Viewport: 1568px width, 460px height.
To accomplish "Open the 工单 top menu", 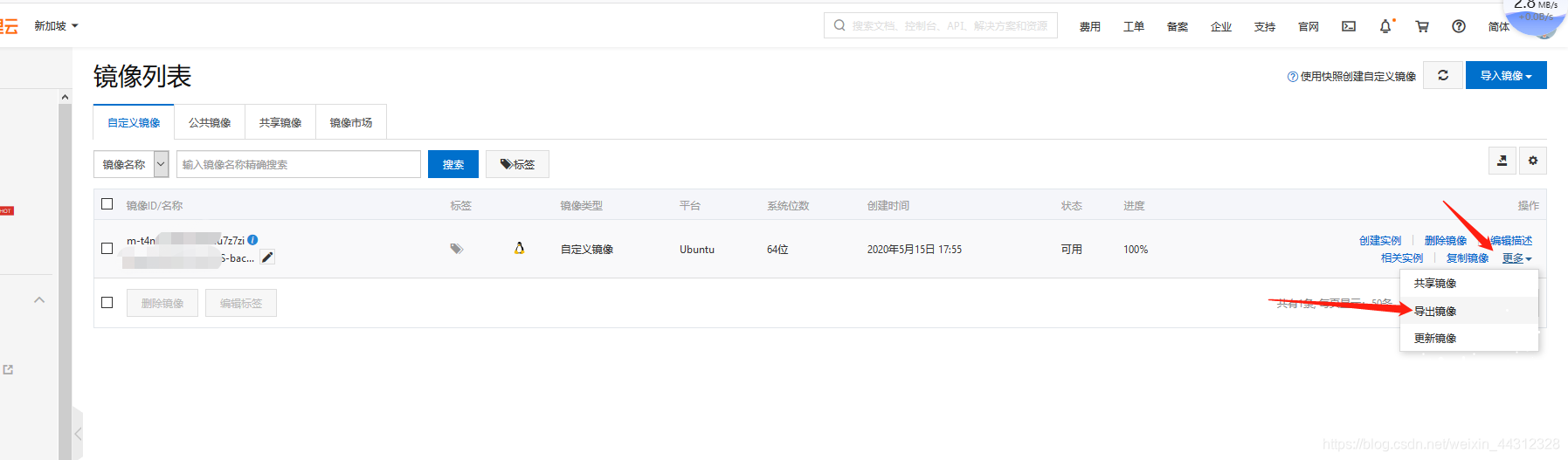I will 1134,27.
